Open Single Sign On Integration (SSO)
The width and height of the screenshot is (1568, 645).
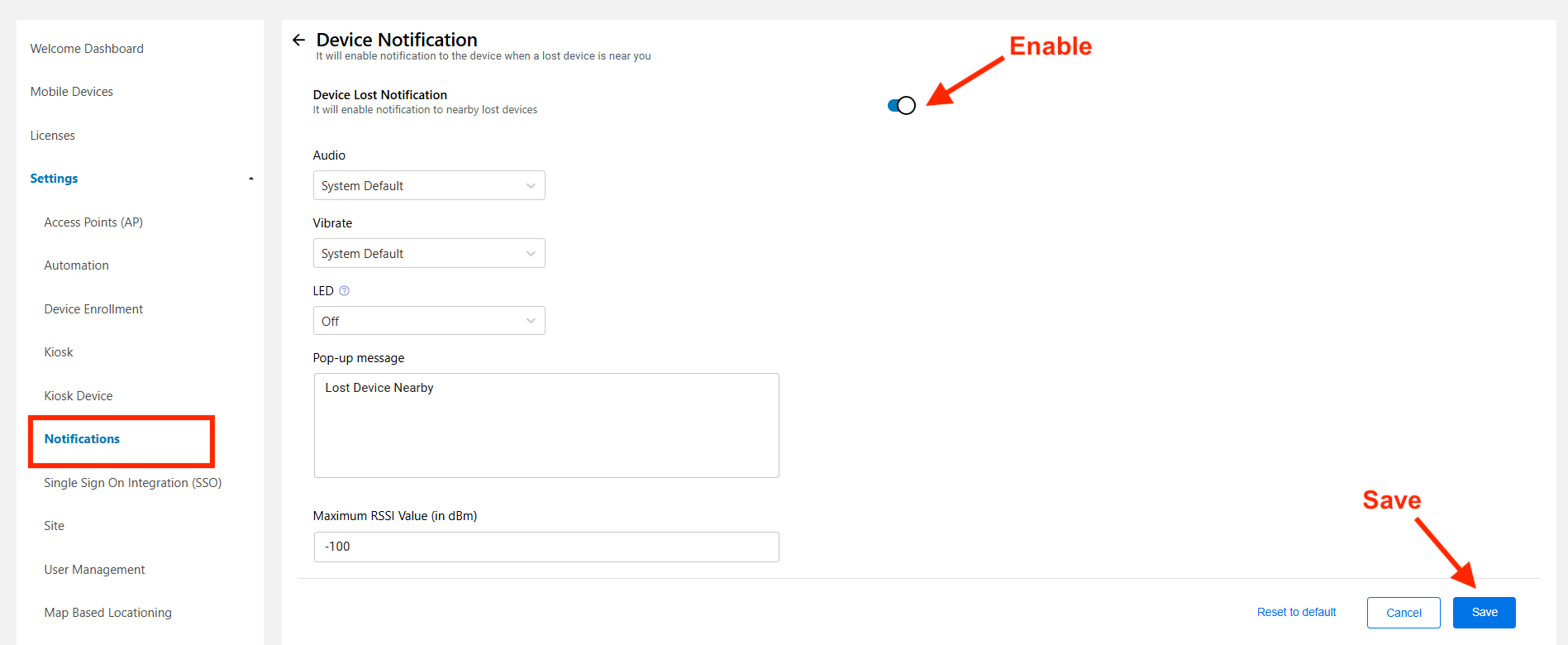[133, 483]
